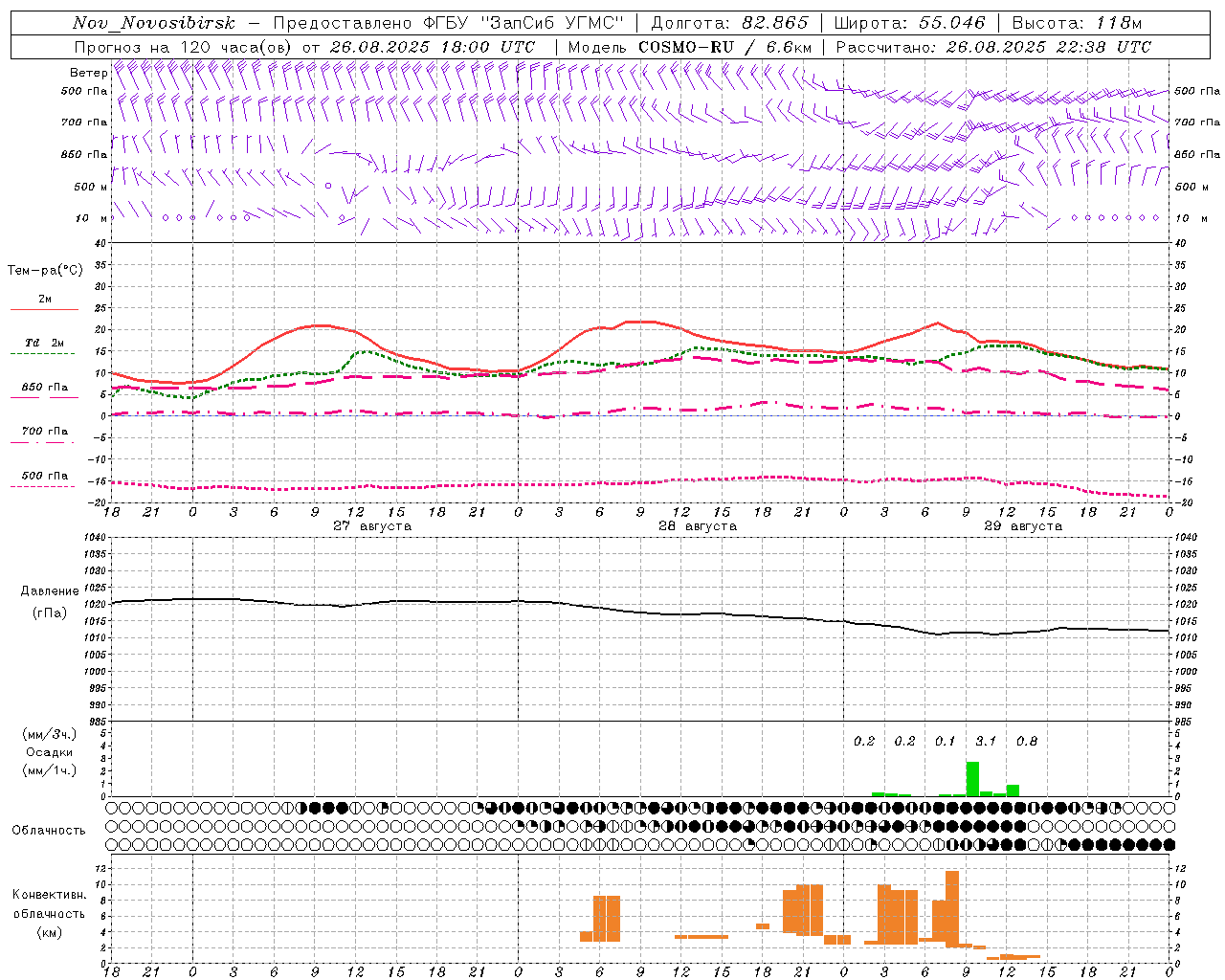Viewport: 1225px width, 980px height.
Task: Click the 0.8 precipitation amount value
Action: pos(1027,742)
